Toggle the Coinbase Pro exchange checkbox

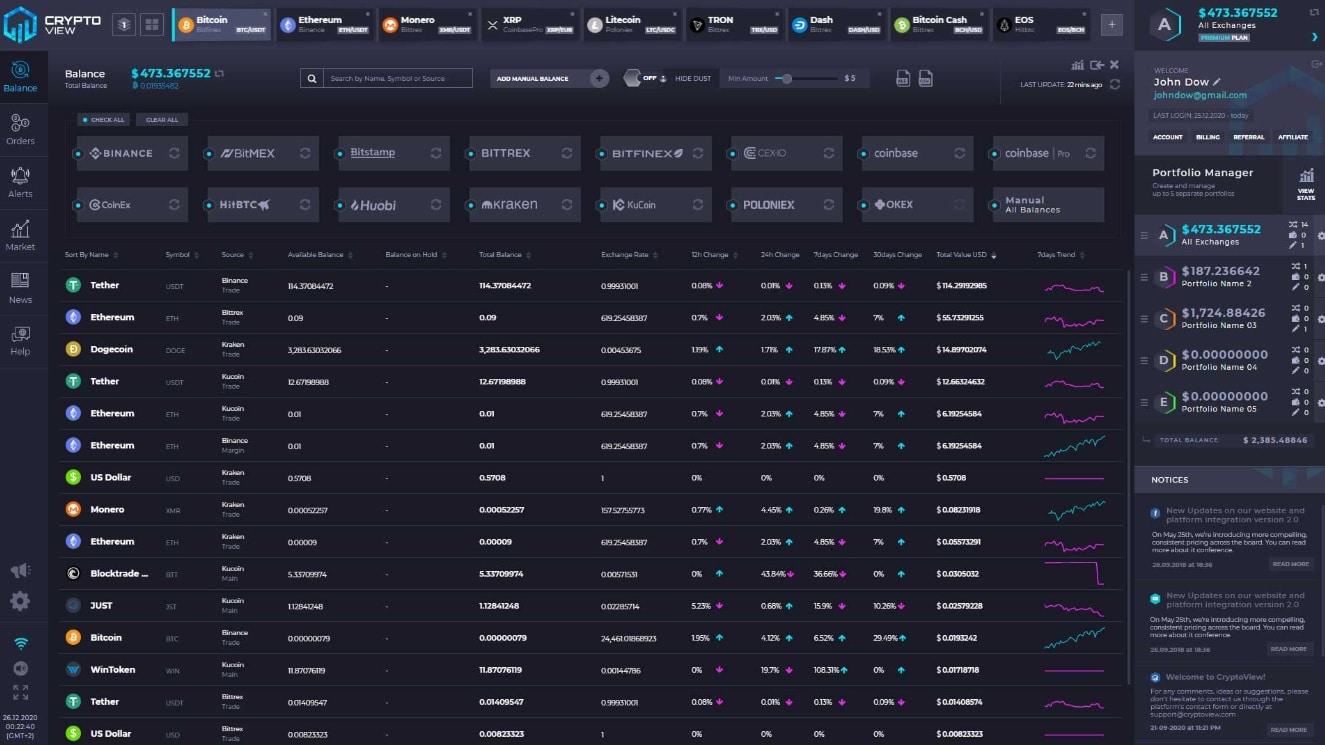995,154
